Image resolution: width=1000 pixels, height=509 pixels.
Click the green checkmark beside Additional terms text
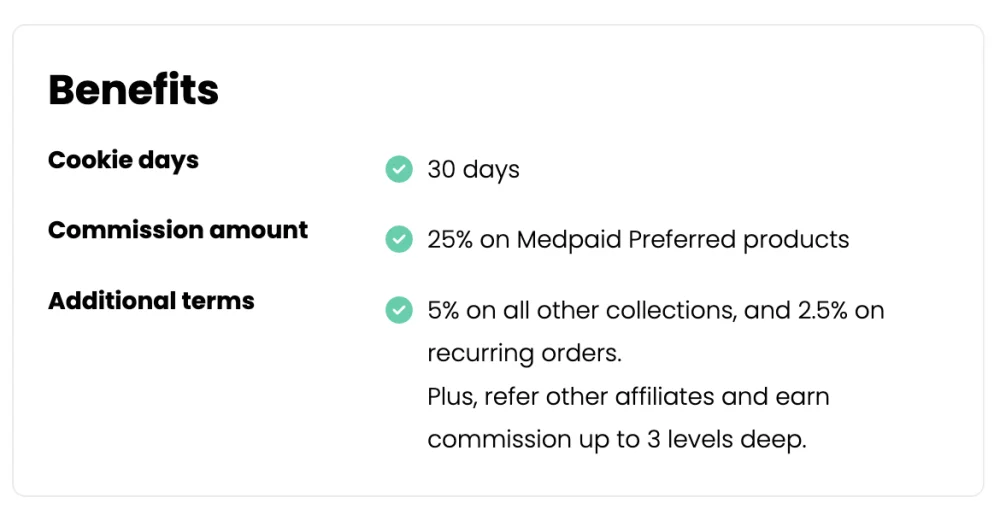point(399,310)
